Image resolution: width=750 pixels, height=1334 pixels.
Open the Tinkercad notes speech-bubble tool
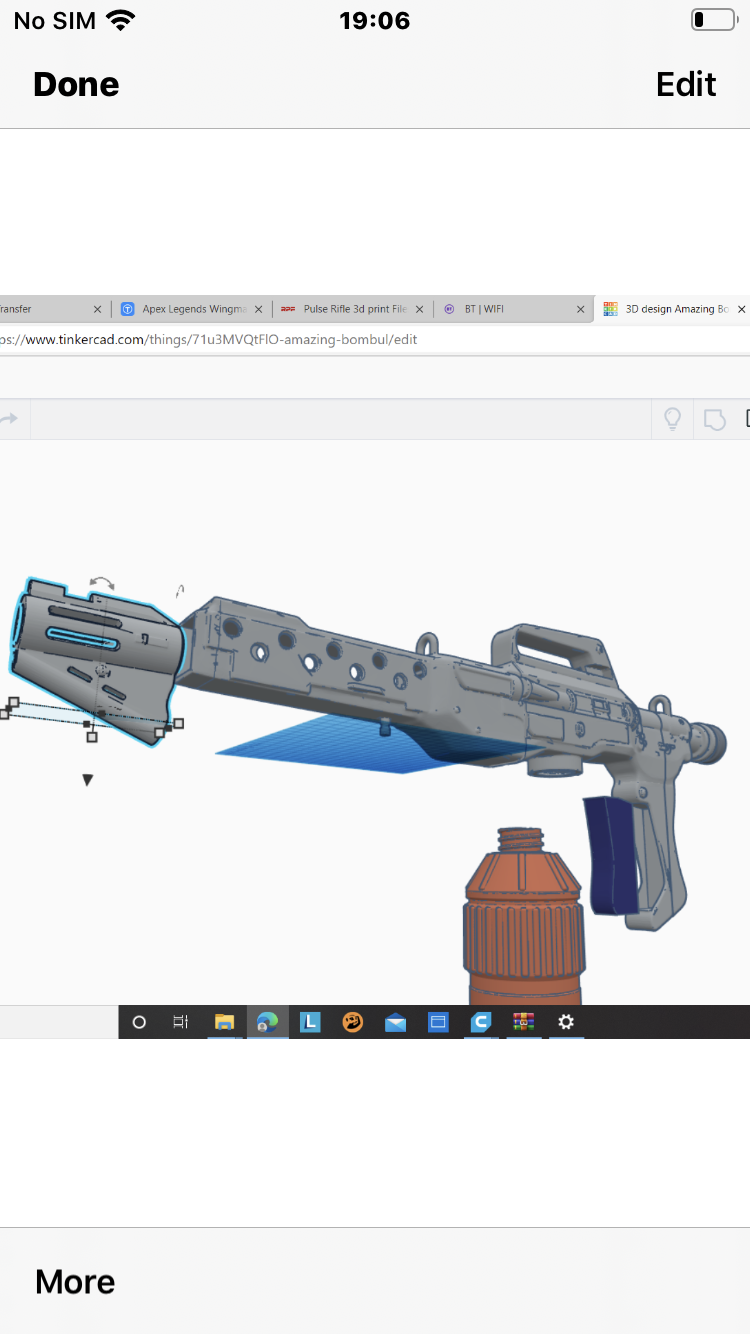tap(715, 419)
